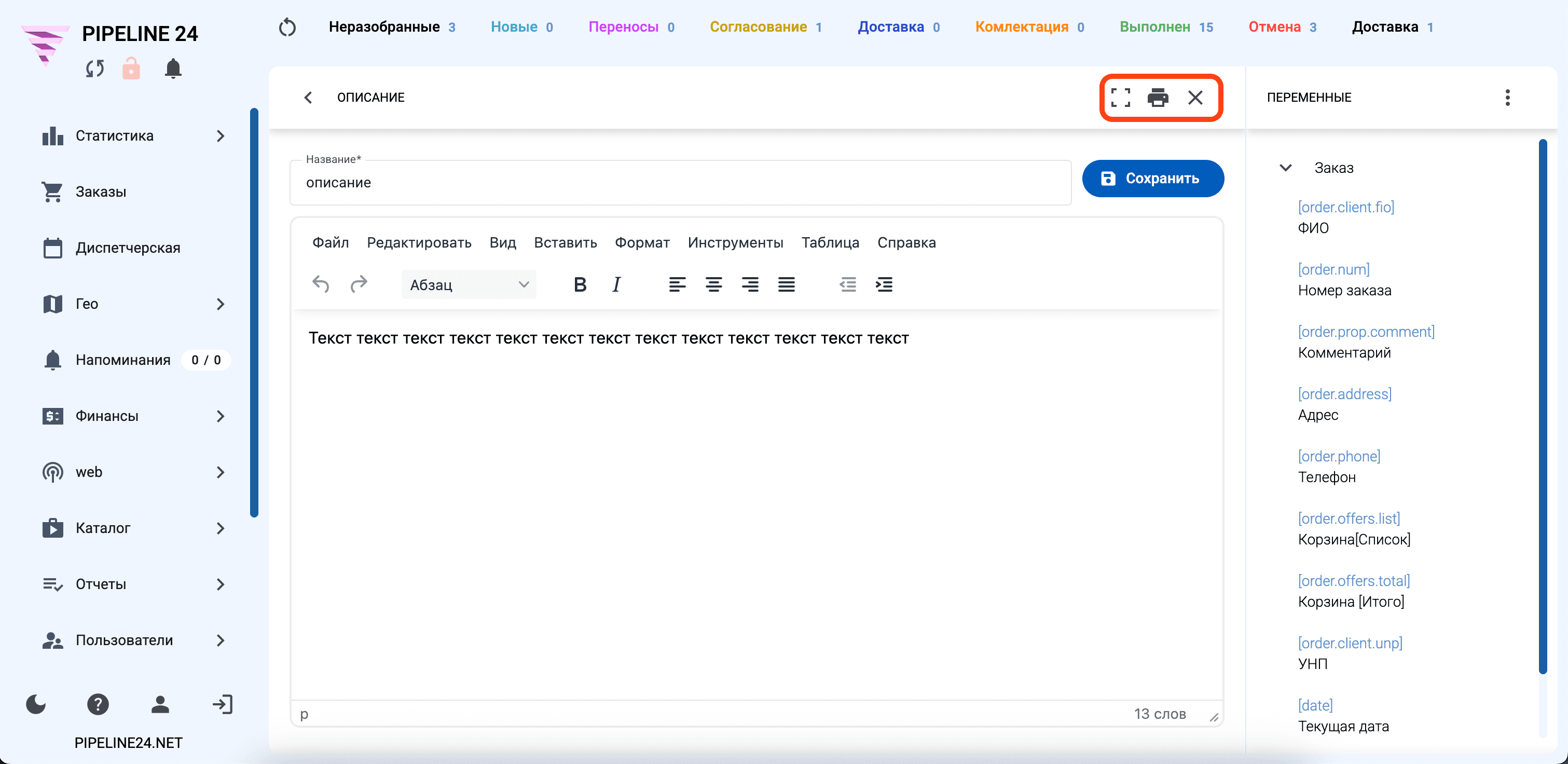Center align the text

coord(713,284)
